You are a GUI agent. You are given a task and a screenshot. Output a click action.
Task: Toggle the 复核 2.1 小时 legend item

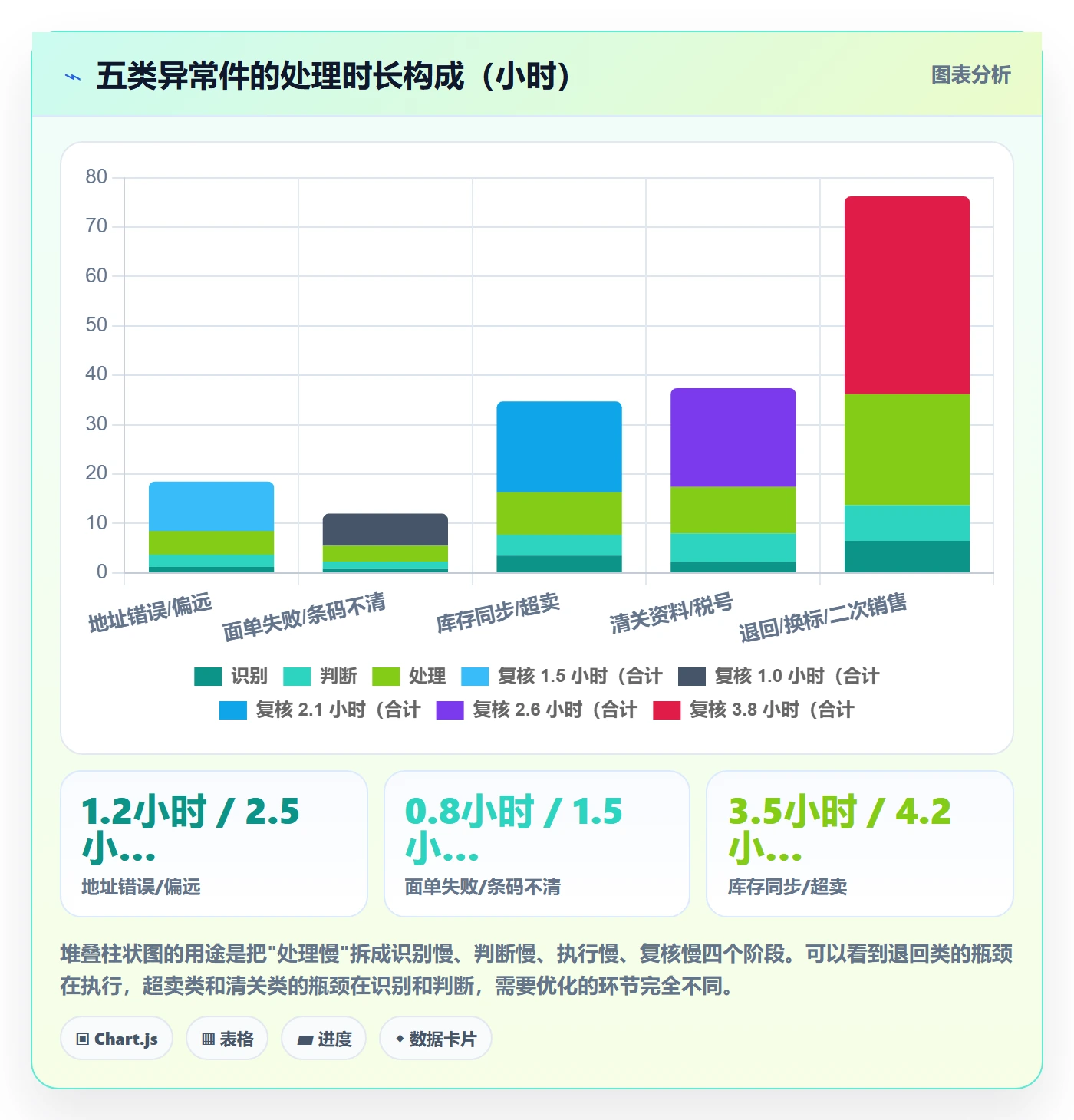(320, 710)
